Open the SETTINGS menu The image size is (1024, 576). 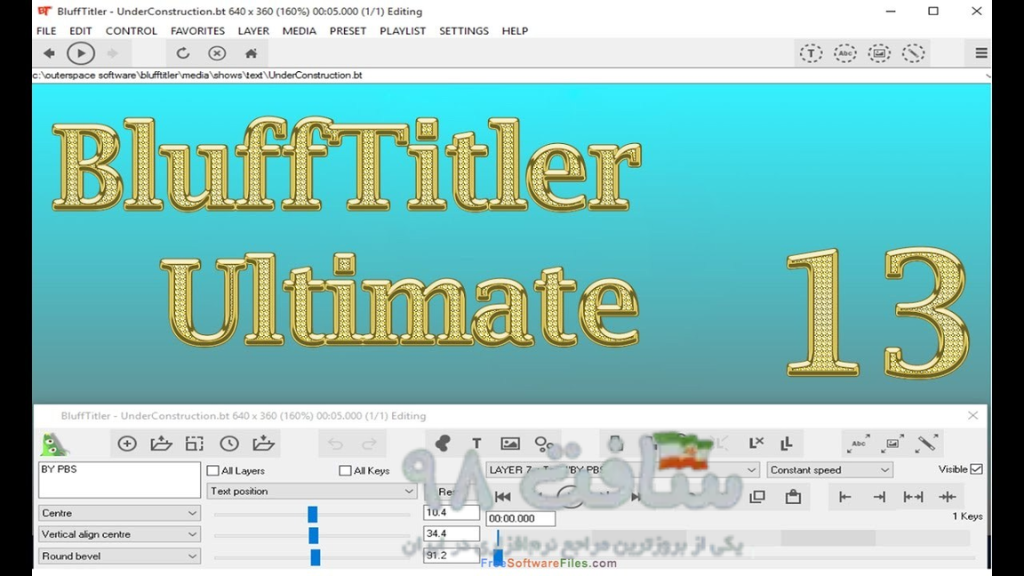tap(464, 31)
